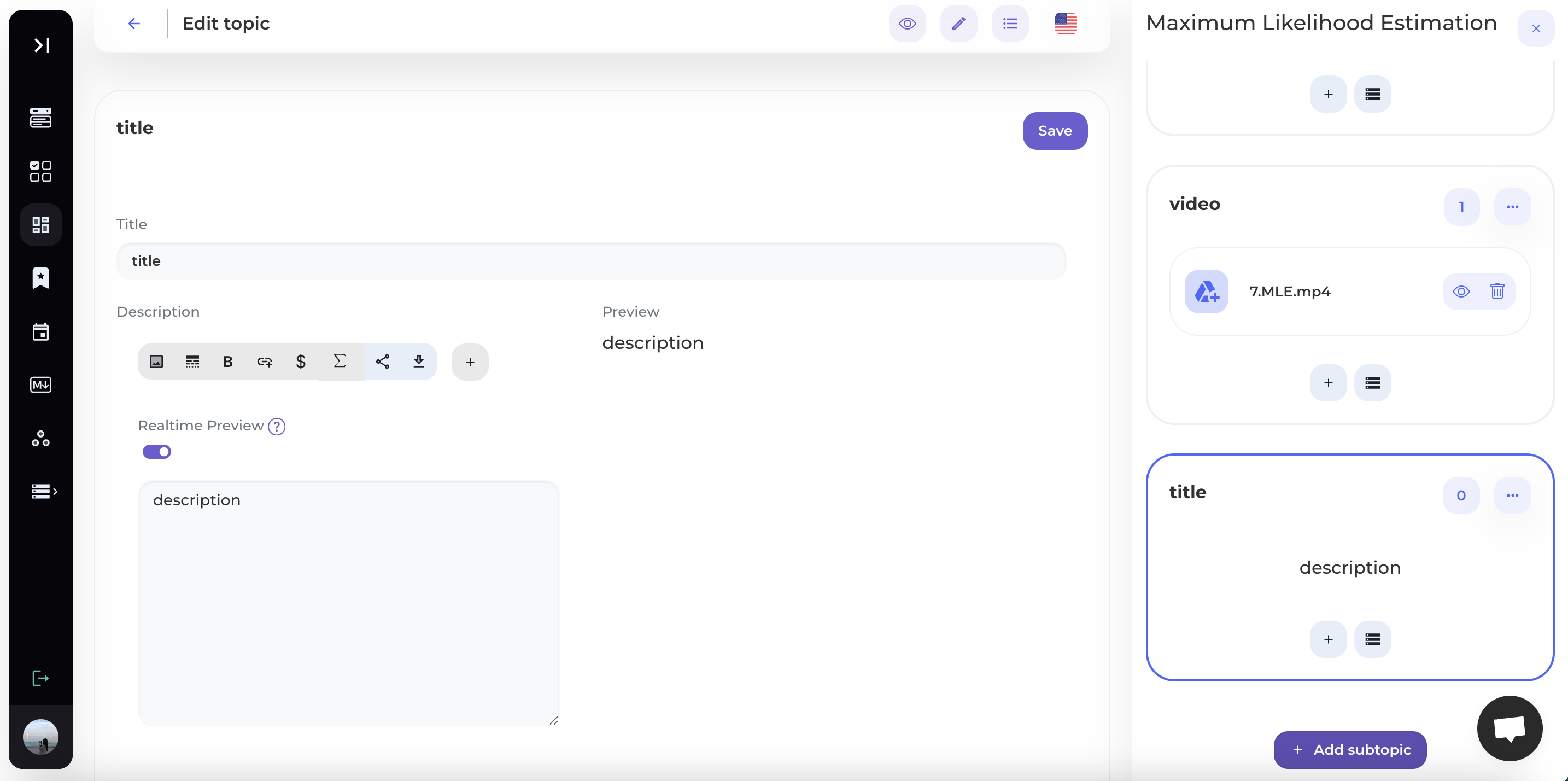Image resolution: width=1568 pixels, height=781 pixels.
Task: Open the three-circles group sidebar icon
Action: tap(41, 438)
